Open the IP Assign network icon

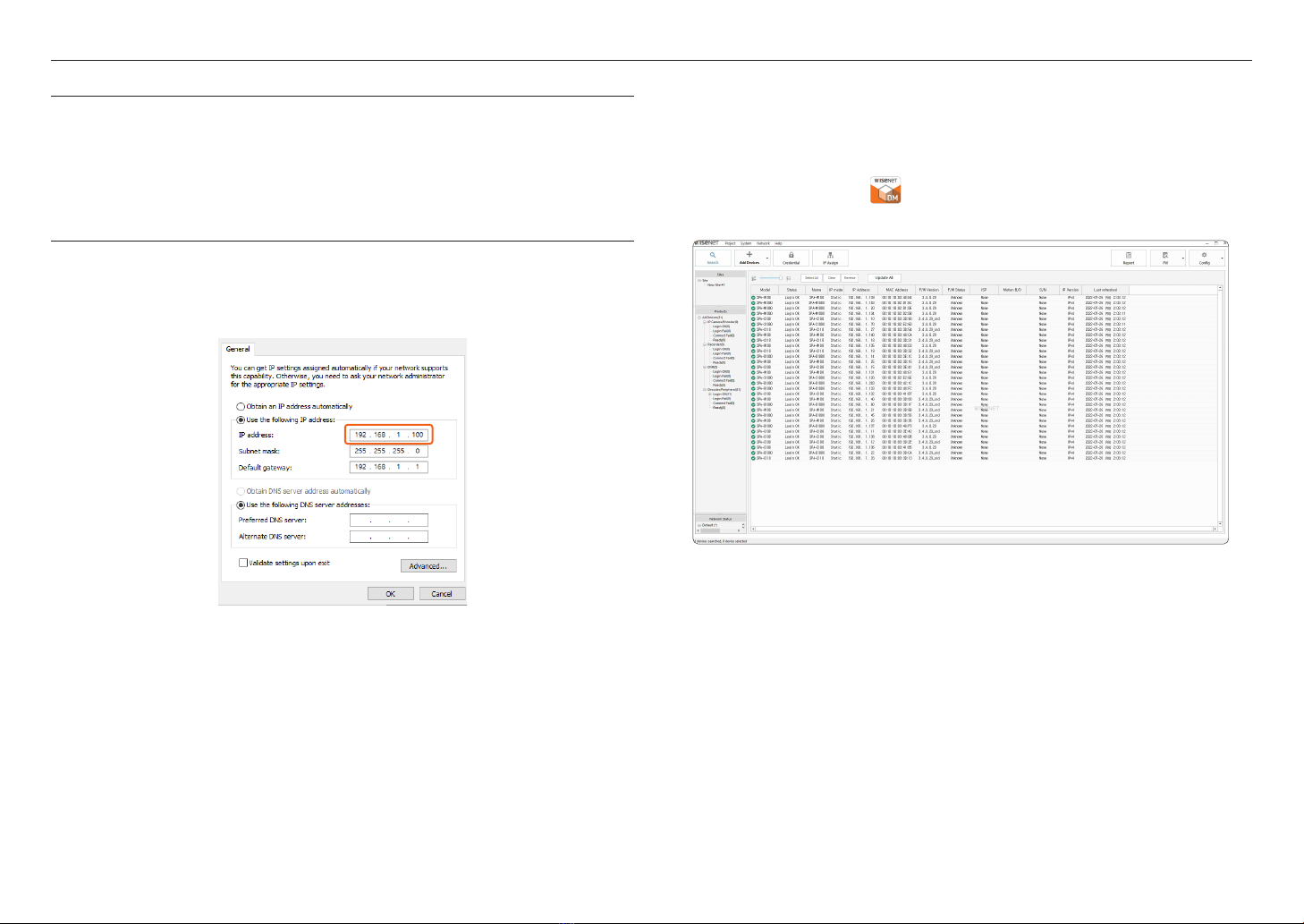pyautogui.click(x=831, y=255)
